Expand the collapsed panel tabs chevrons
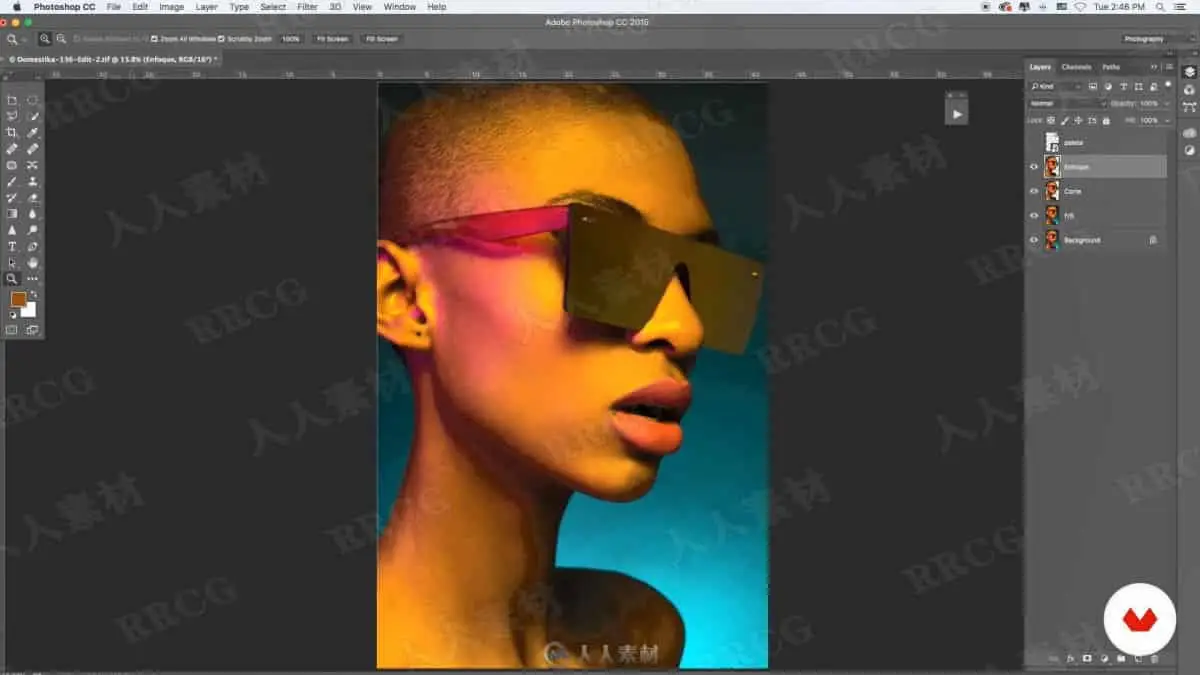The image size is (1200, 675). [1154, 67]
